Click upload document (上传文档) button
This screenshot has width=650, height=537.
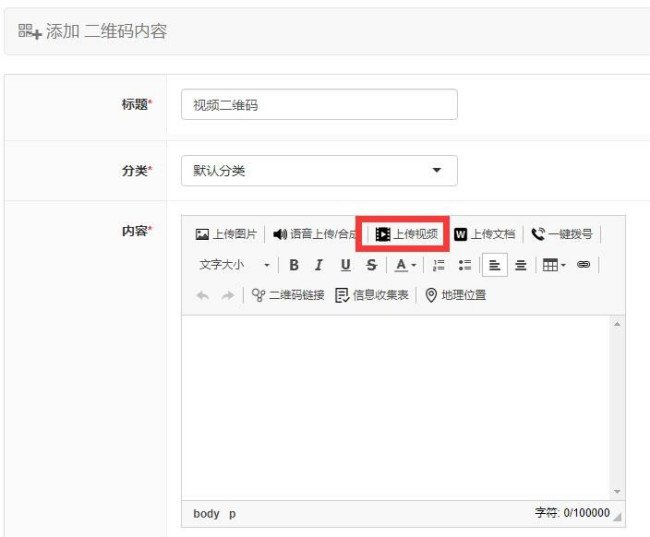pyautogui.click(x=485, y=234)
